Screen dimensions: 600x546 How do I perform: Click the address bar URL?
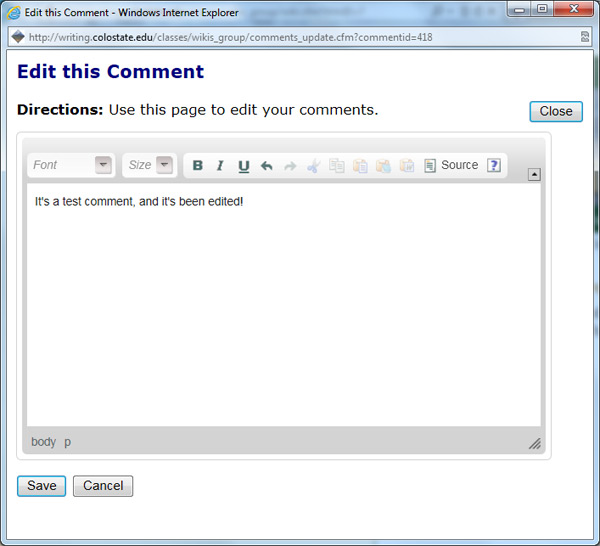click(x=231, y=37)
